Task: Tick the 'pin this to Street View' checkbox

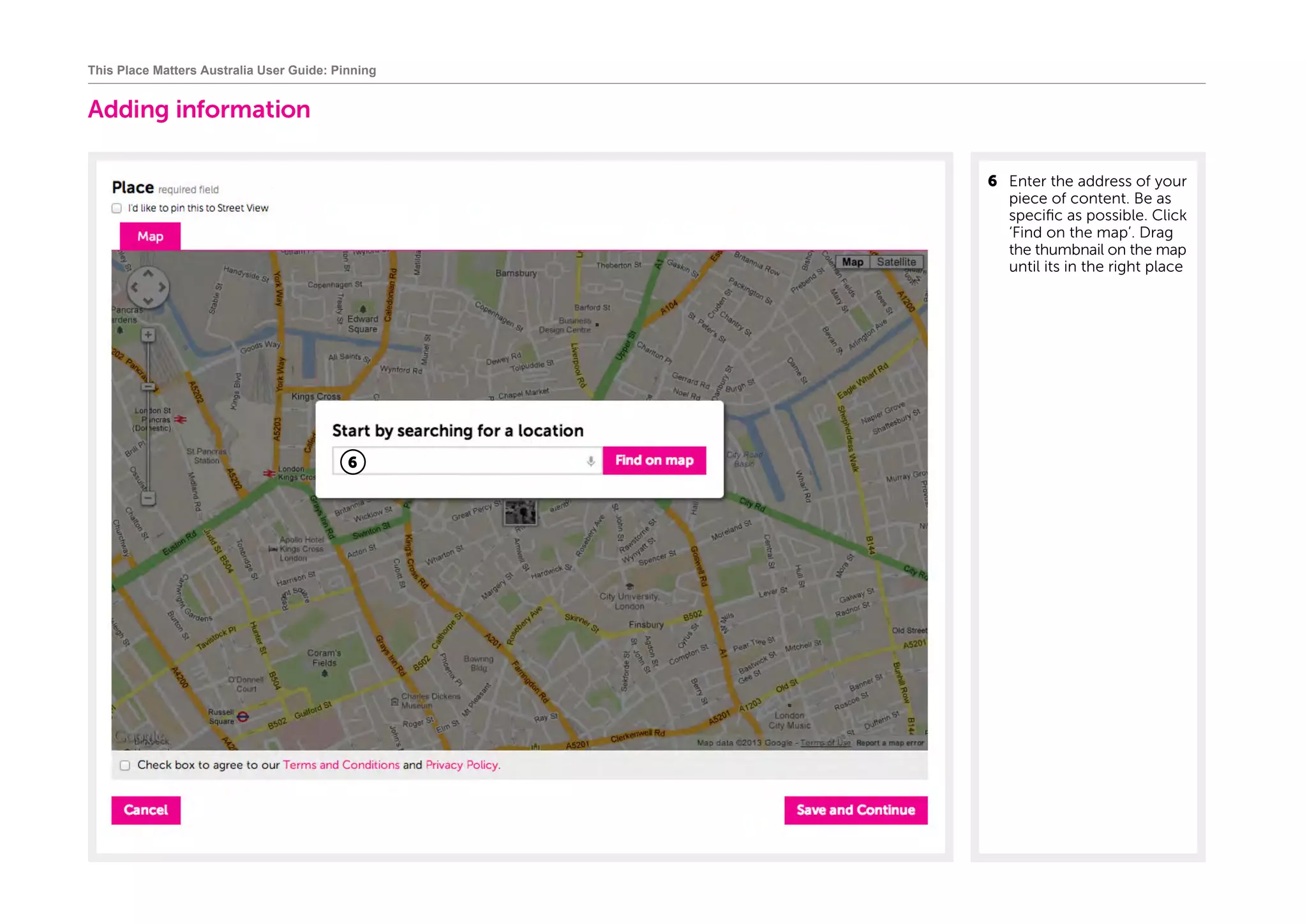Action: [x=116, y=208]
